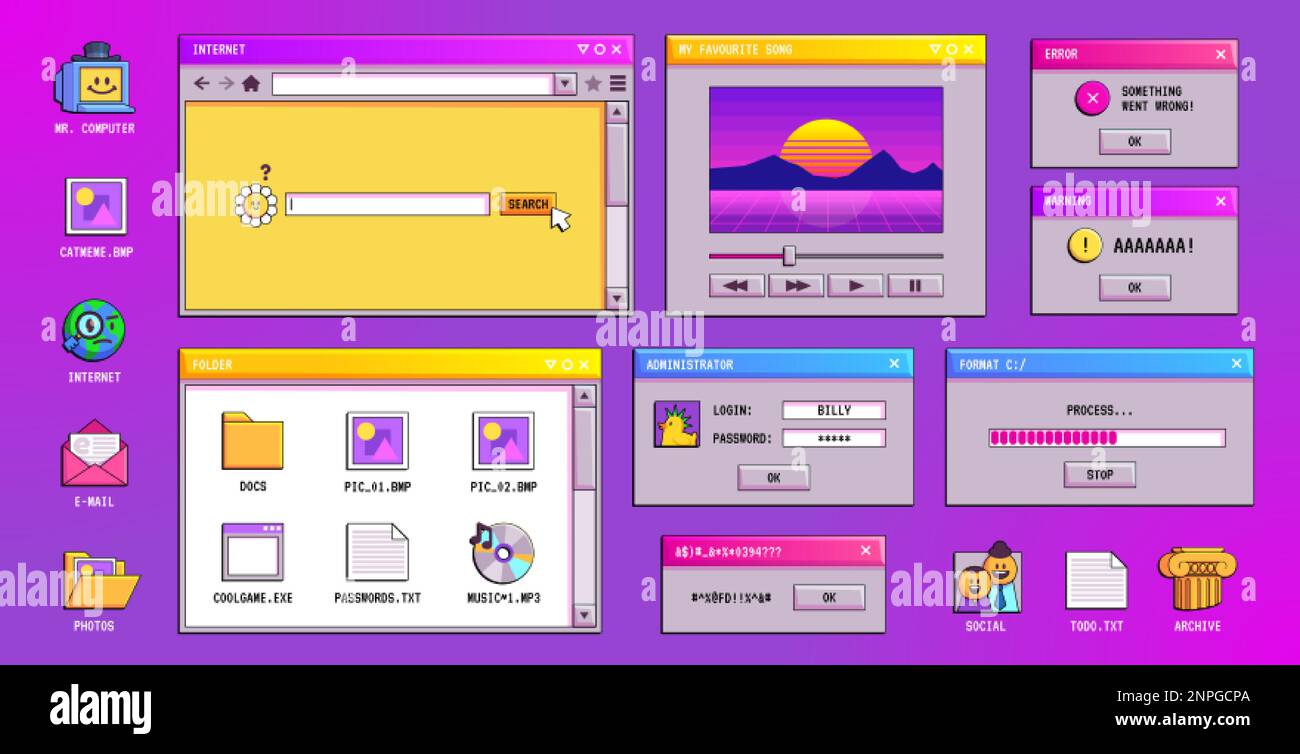This screenshot has height=754, width=1300.
Task: Expand the address bar dropdown arrow
Action: coord(565,84)
